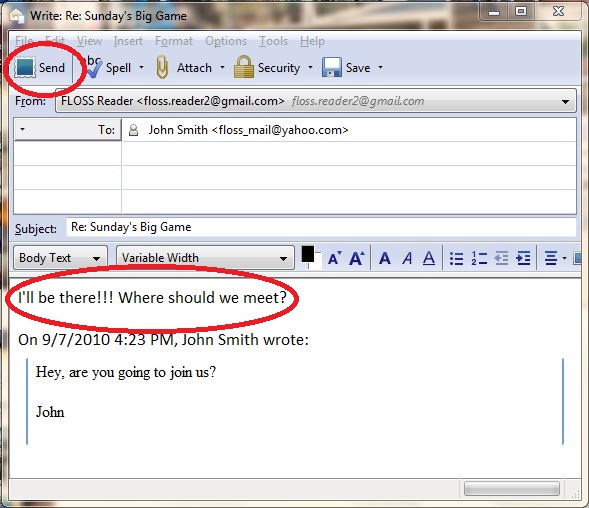Minimize the Write window
The height and width of the screenshot is (508, 589).
[494, 12]
